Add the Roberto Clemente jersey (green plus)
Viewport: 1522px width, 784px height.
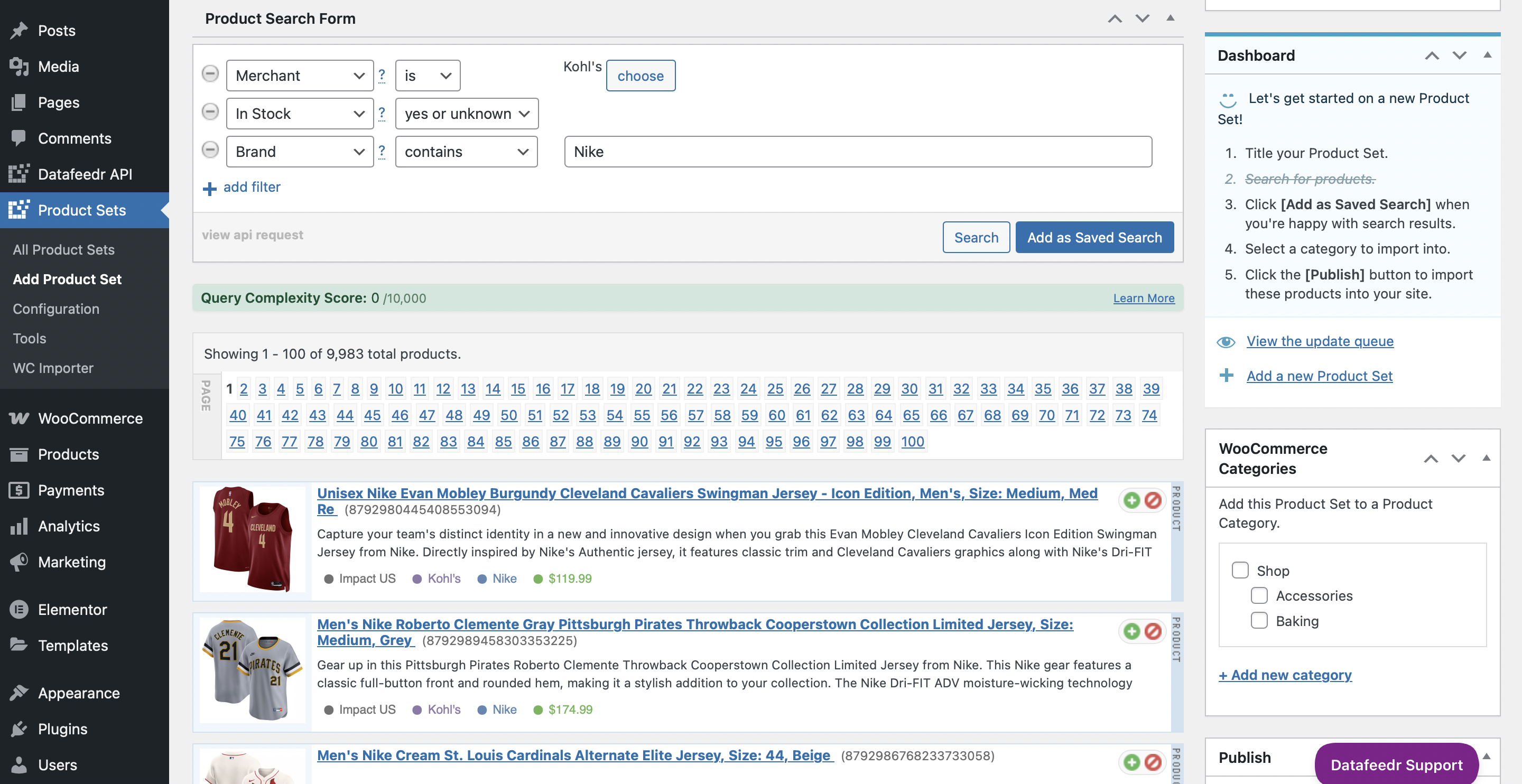pyautogui.click(x=1131, y=631)
